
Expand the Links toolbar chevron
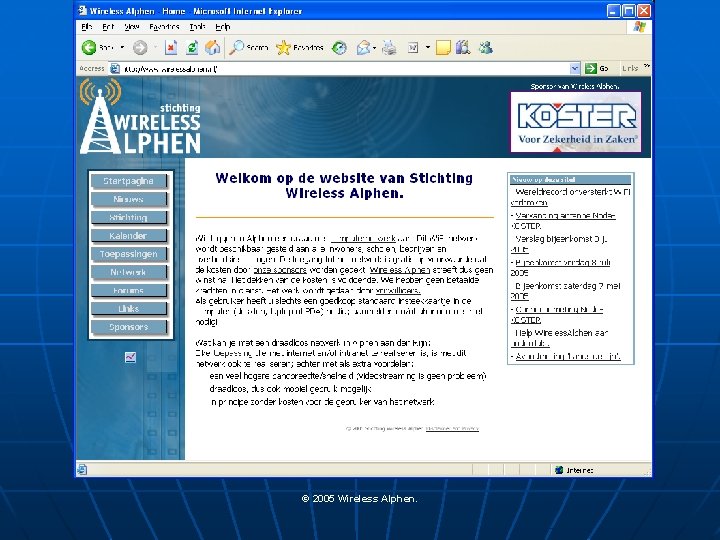click(x=647, y=67)
